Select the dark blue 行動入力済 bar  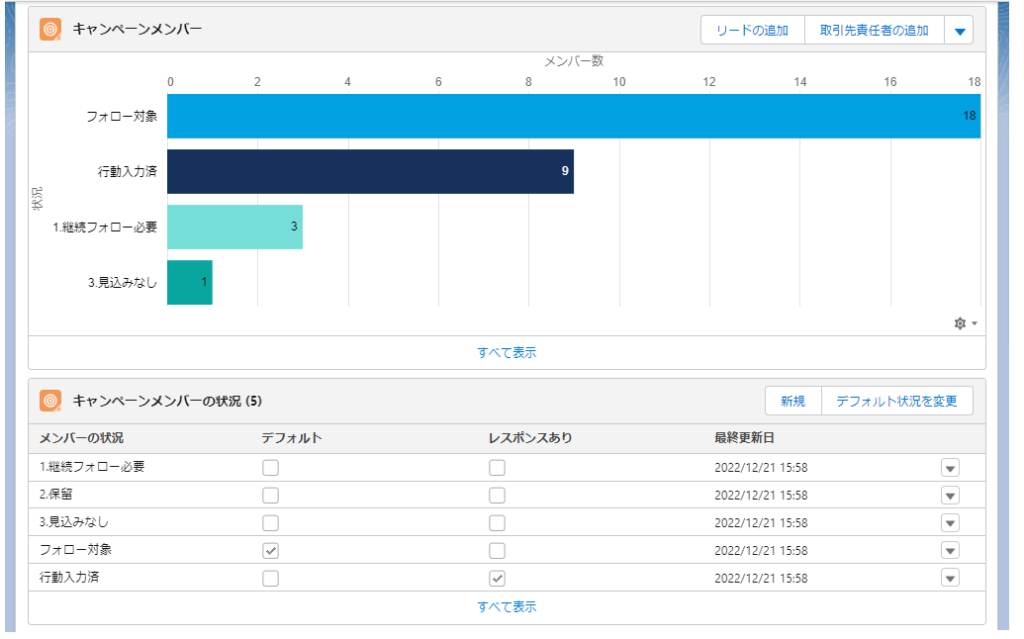[370, 171]
